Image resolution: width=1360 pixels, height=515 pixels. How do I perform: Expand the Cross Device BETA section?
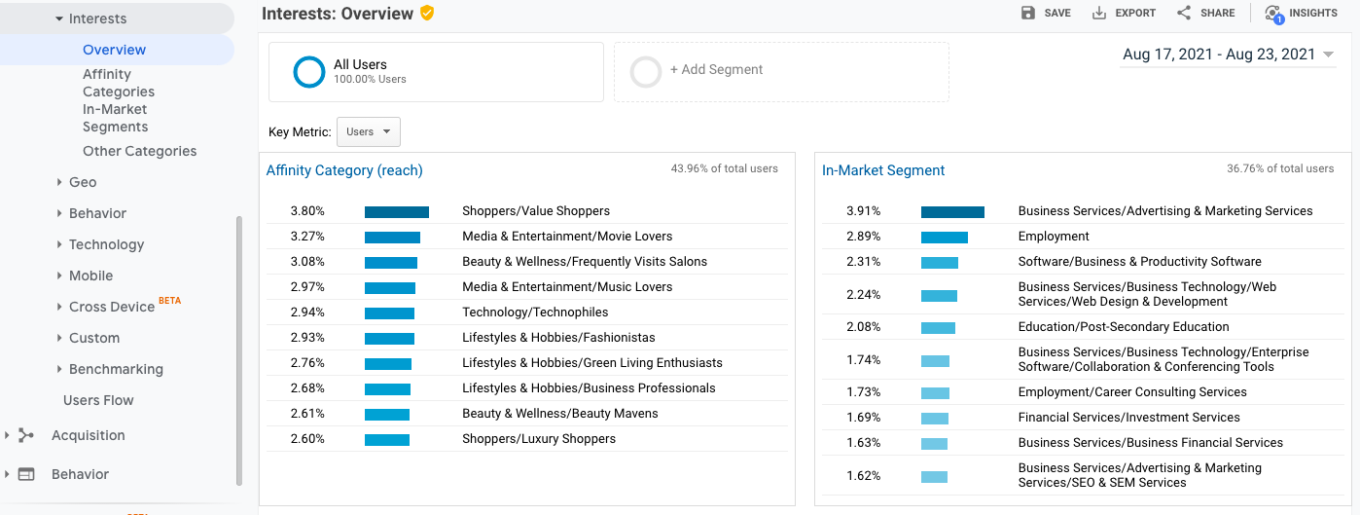[60, 307]
